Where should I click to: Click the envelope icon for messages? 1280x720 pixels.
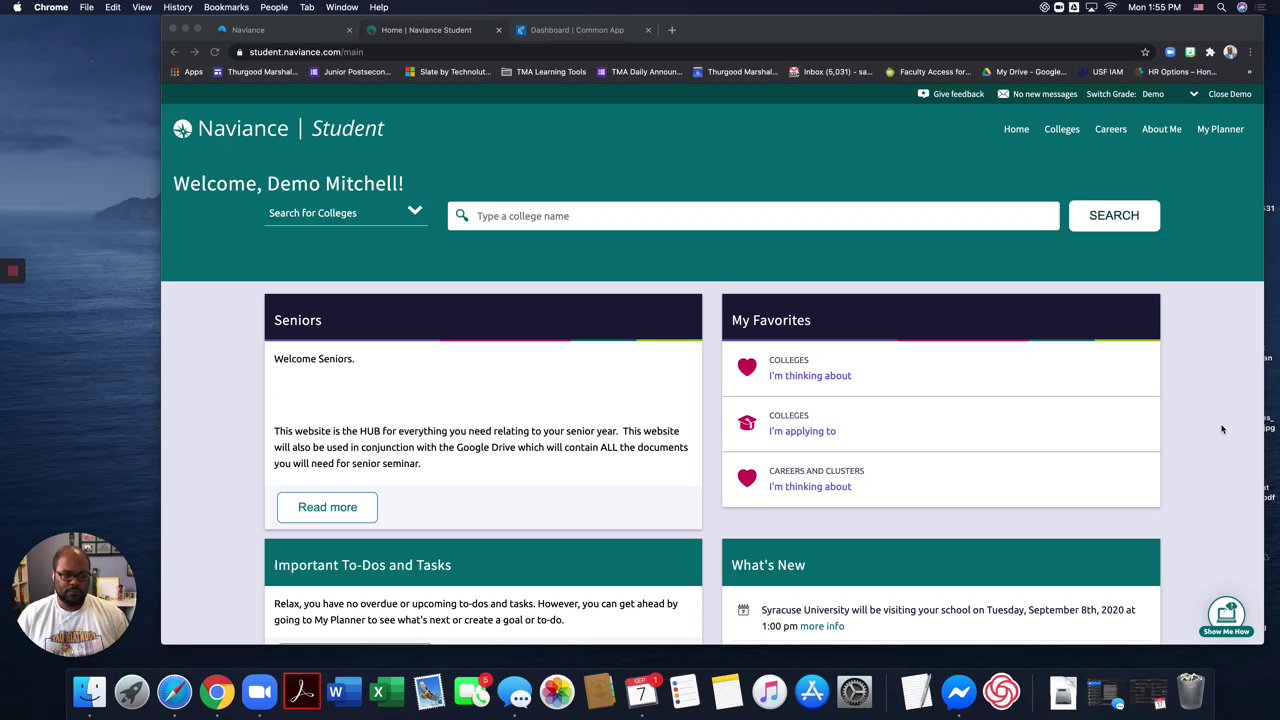coord(1003,94)
